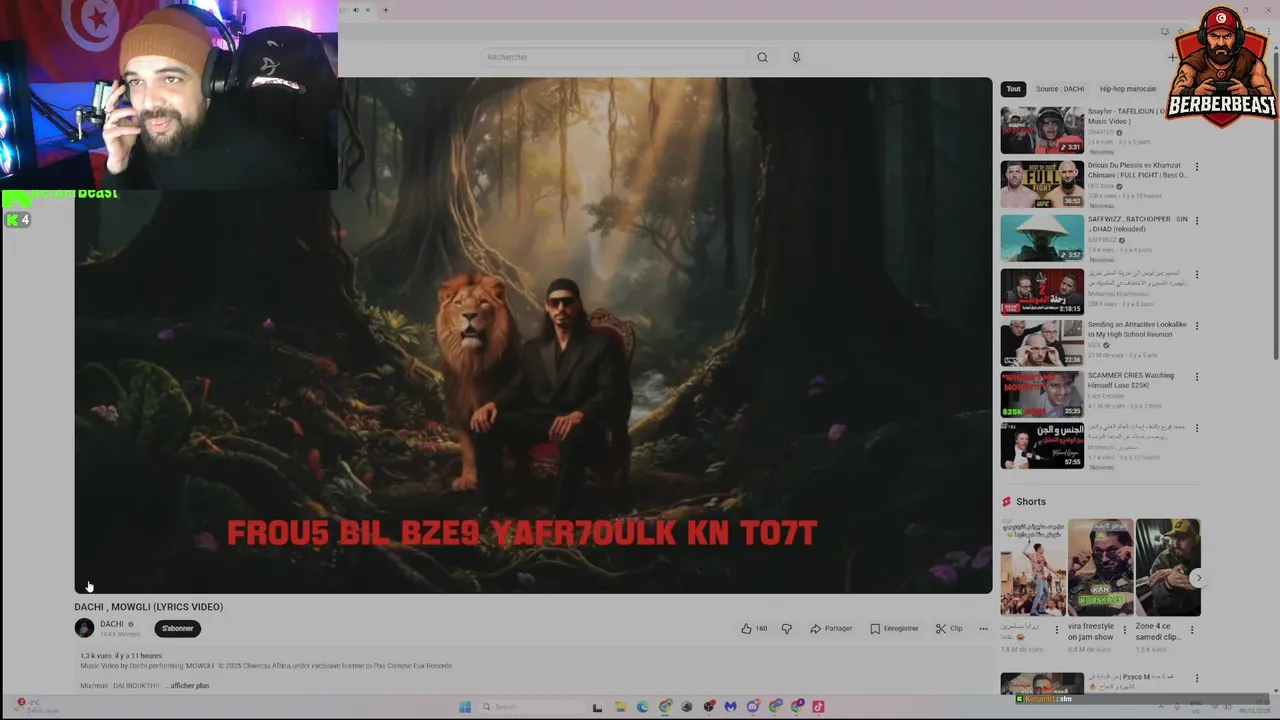Open options for SAFFWIZZ RATCHOPPER video
The height and width of the screenshot is (720, 1280).
[x=1196, y=221]
